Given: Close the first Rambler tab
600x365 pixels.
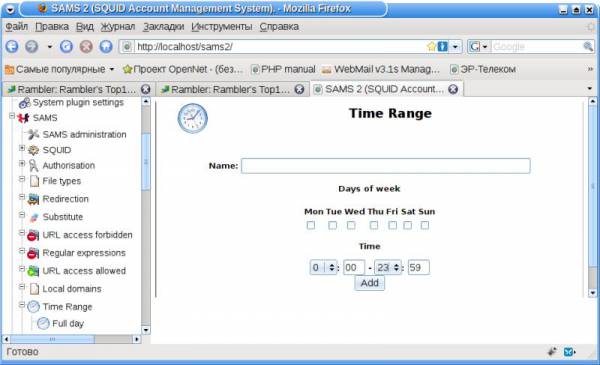Looking at the screenshot, I should [145, 89].
